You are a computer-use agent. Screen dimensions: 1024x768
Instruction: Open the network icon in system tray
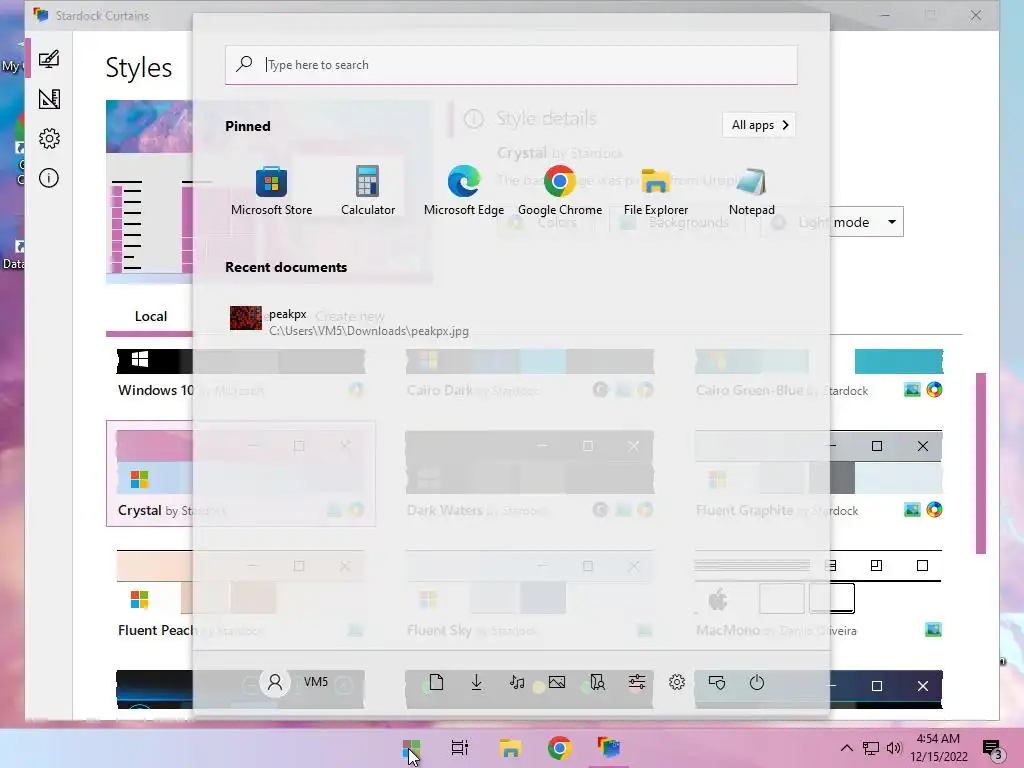tap(871, 748)
